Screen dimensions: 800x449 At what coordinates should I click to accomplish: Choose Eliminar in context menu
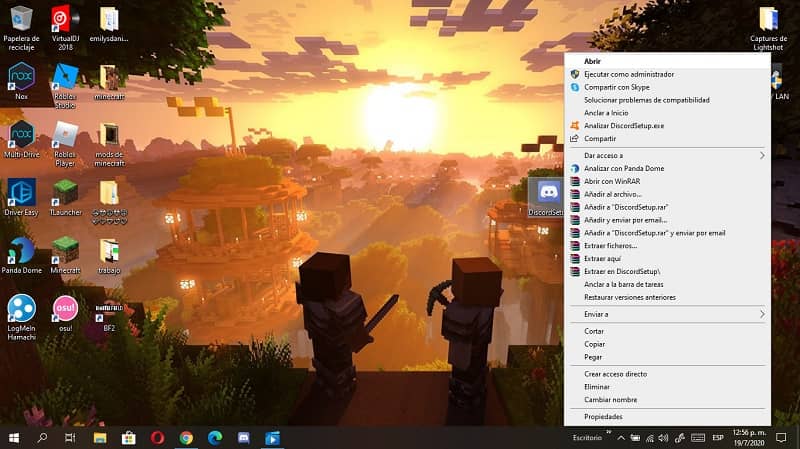(667, 387)
